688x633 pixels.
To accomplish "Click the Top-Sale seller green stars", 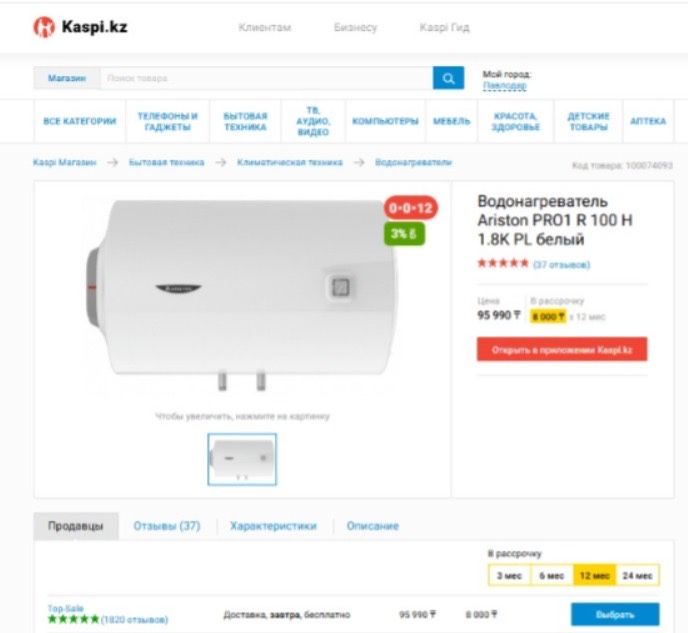I will 73,619.
